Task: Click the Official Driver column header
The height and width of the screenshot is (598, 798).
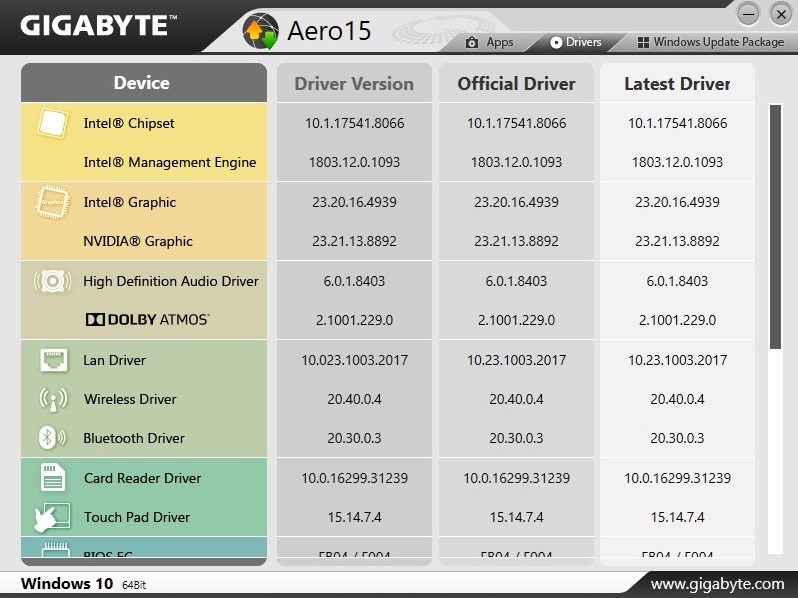Action: pyautogui.click(x=516, y=84)
